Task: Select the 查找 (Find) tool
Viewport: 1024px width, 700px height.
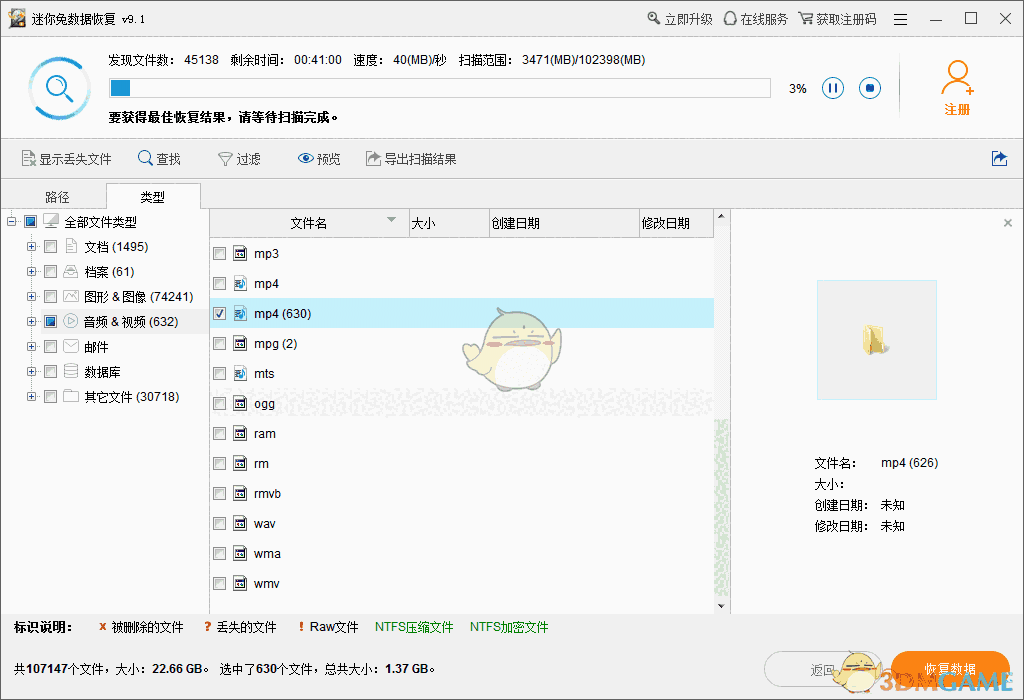Action: [x=159, y=158]
